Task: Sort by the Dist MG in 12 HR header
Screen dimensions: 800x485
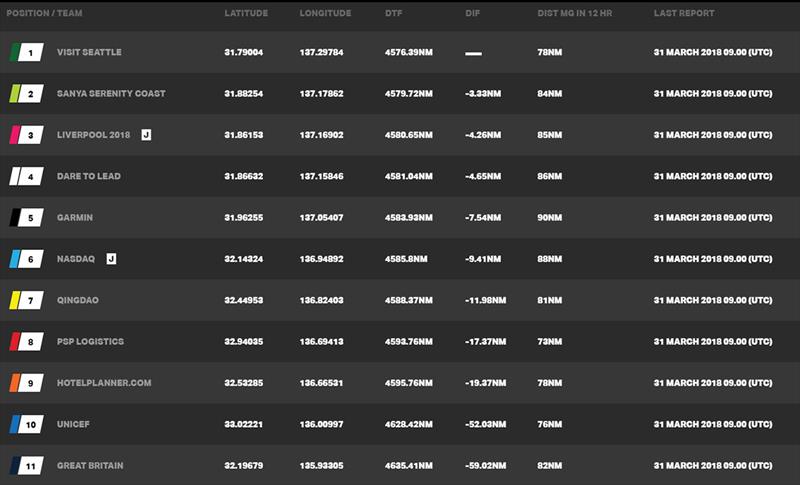Action: click(x=574, y=13)
